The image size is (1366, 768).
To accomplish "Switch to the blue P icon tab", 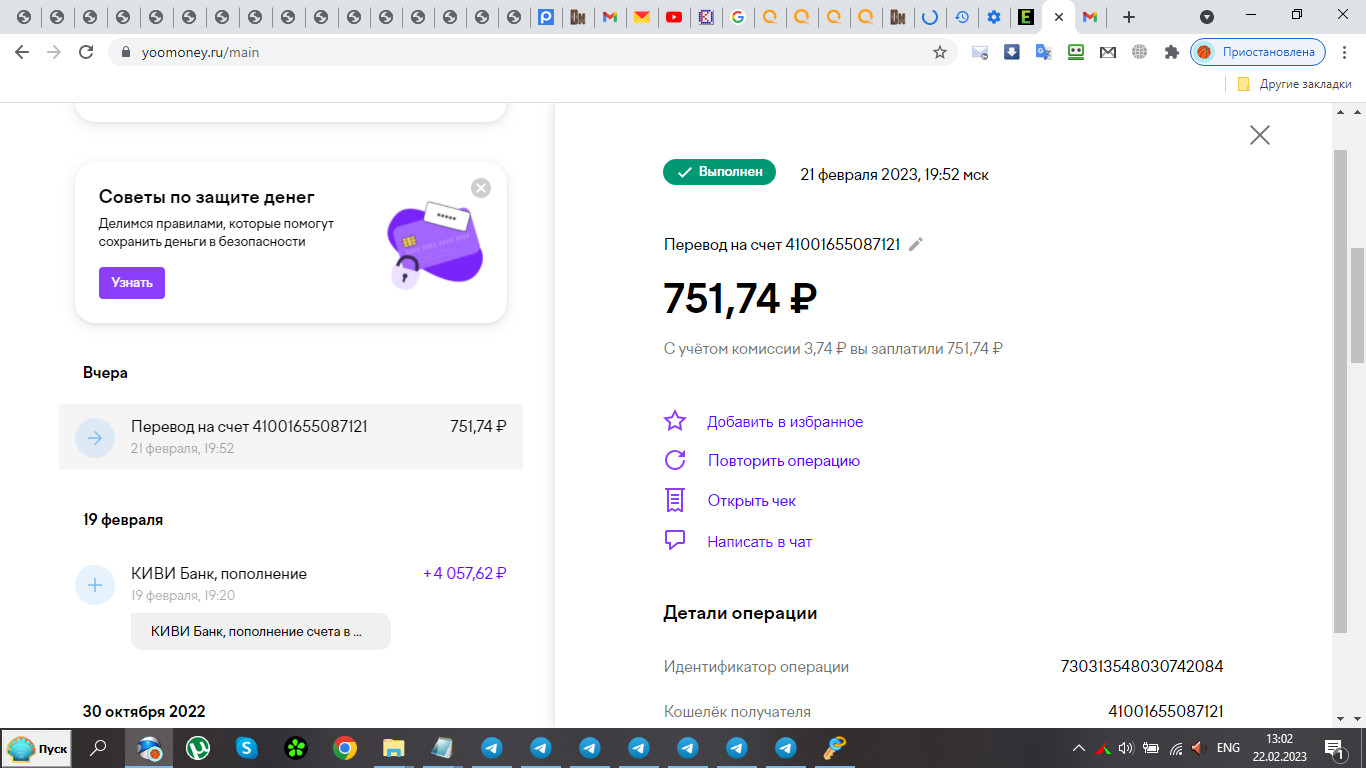I will (546, 17).
